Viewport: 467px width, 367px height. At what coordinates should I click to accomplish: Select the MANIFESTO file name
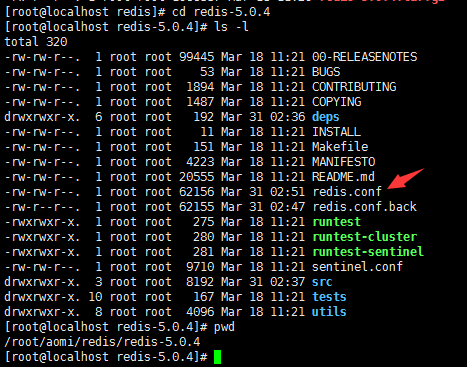pos(344,162)
